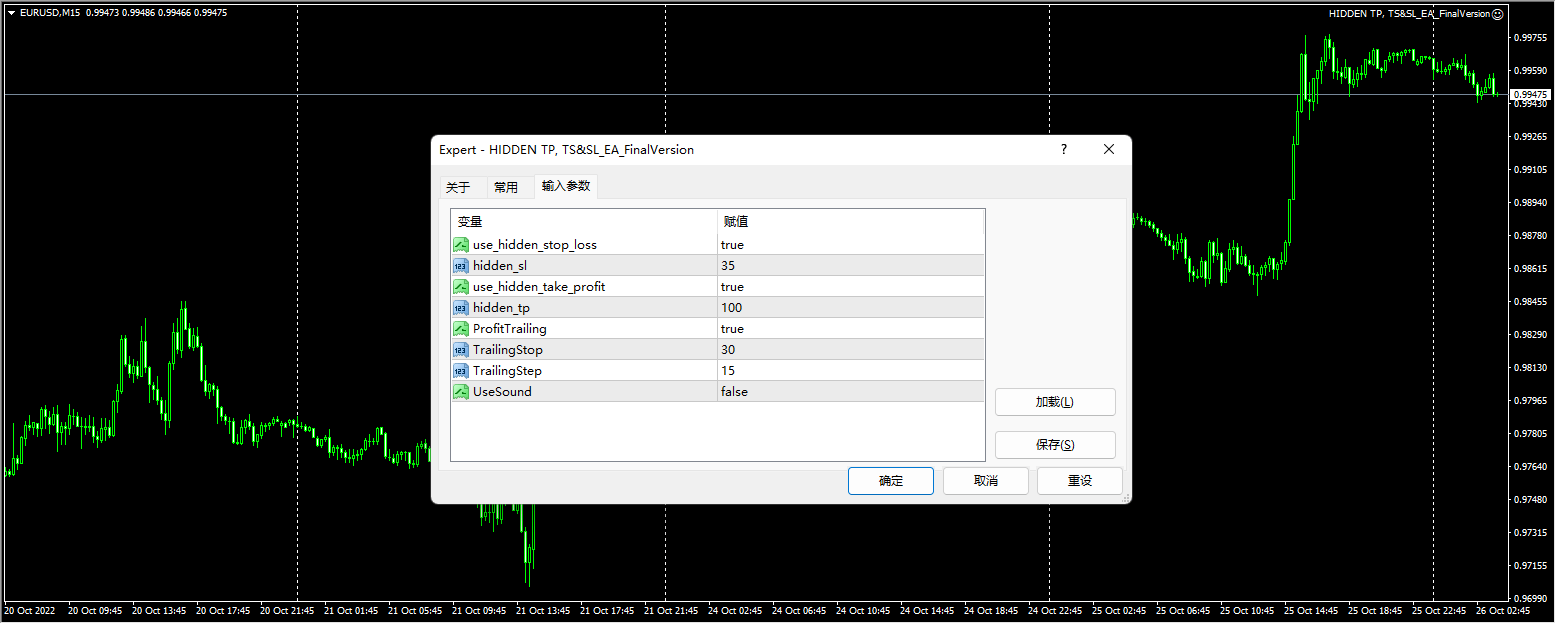The image size is (1556, 624).
Task: Click the TrailingStop integer icon
Action: tap(461, 350)
